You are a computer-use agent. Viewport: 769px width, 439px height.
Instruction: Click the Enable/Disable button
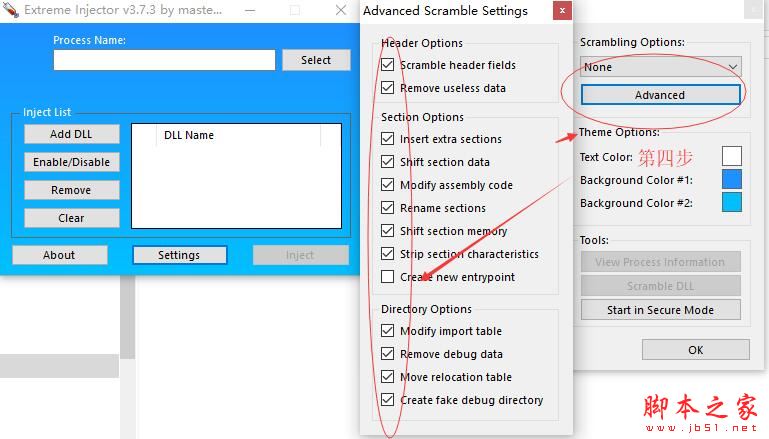tap(72, 162)
